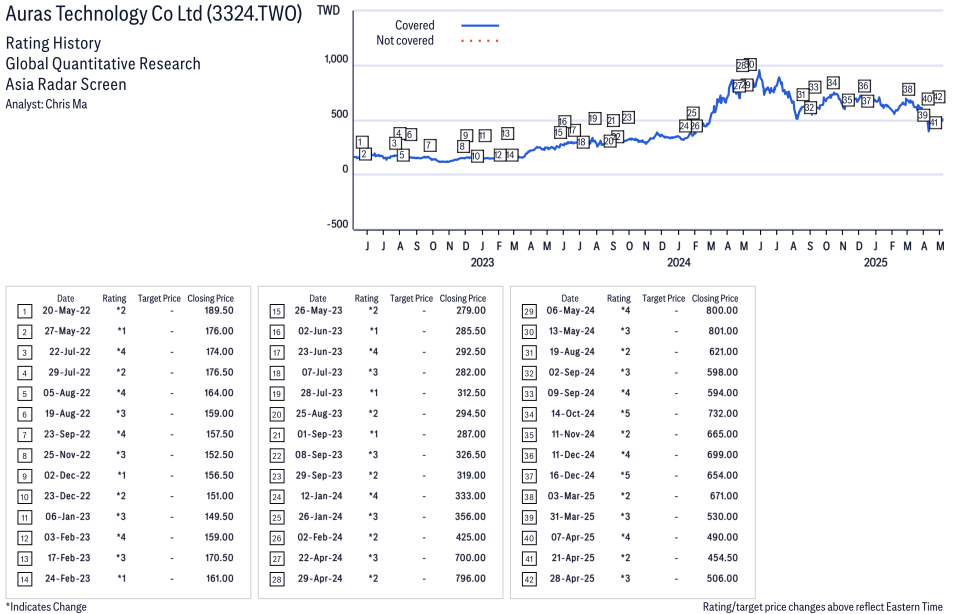Click chart marker 16 on the graph
This screenshot has width=954, height=614.
click(x=563, y=122)
